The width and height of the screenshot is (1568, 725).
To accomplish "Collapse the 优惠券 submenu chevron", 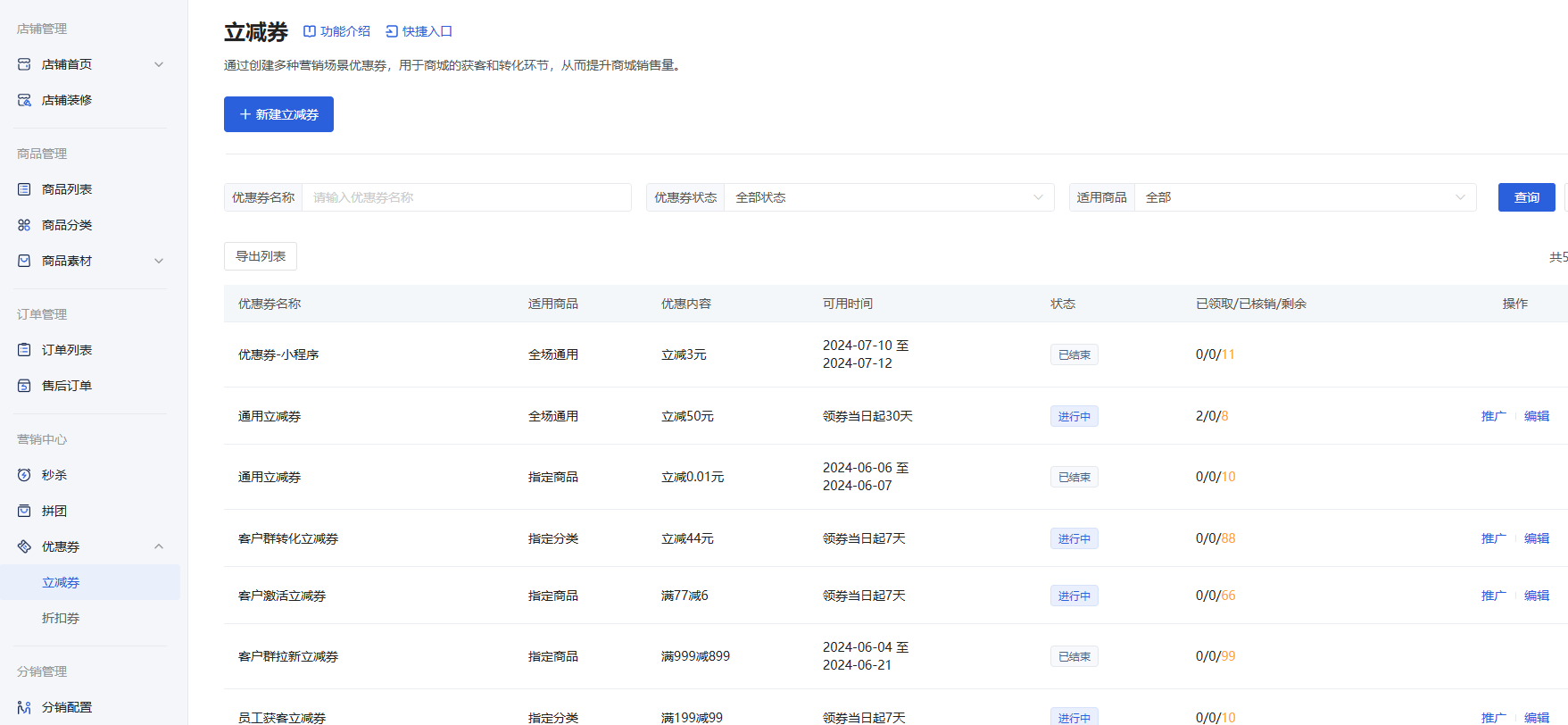I will (159, 546).
